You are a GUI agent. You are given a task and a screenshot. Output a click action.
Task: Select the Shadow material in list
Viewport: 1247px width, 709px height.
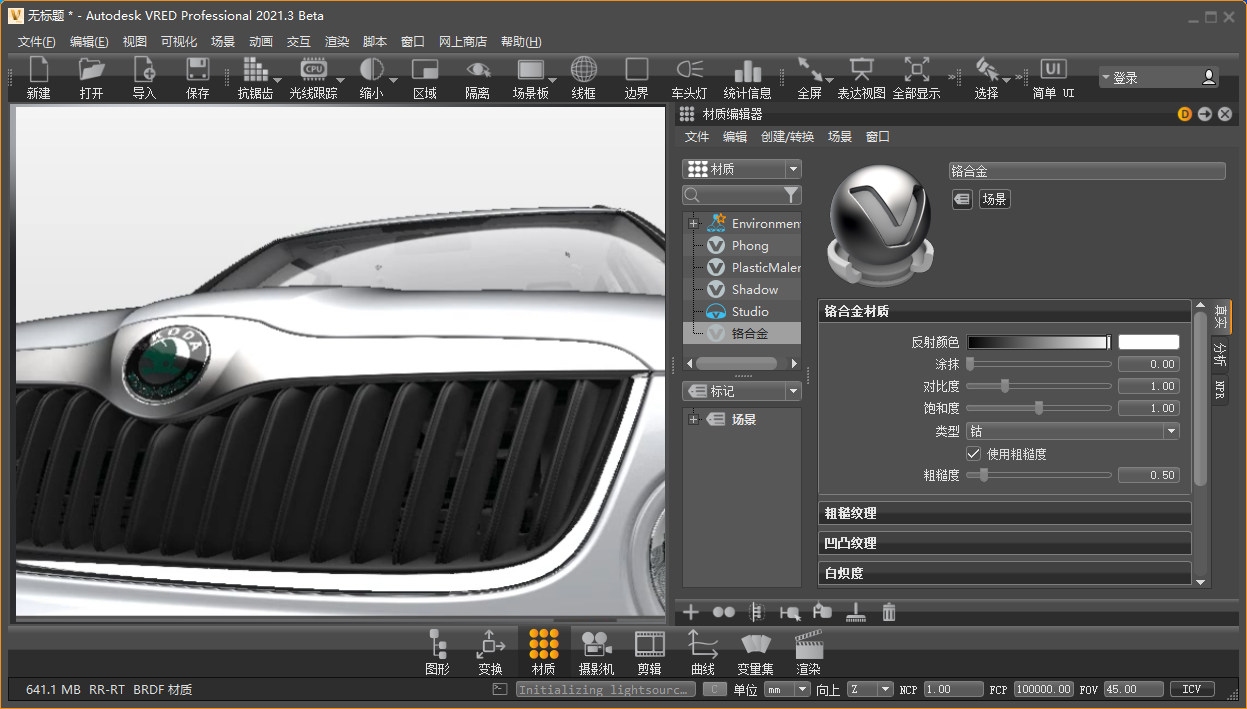(754, 290)
